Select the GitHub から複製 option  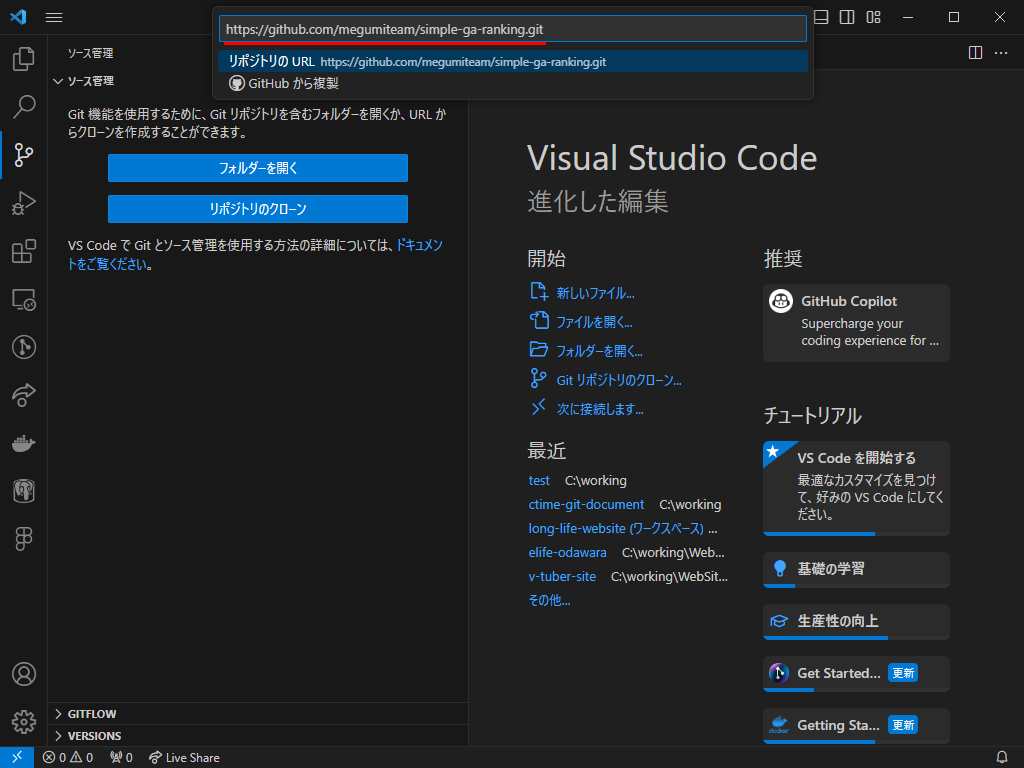point(513,84)
